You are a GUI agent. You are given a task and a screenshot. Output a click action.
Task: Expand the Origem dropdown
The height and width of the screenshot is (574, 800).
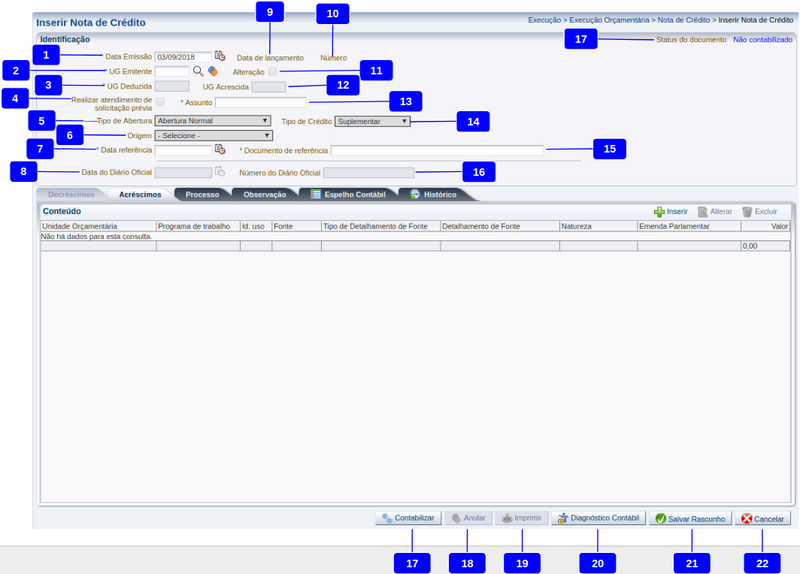tap(214, 135)
